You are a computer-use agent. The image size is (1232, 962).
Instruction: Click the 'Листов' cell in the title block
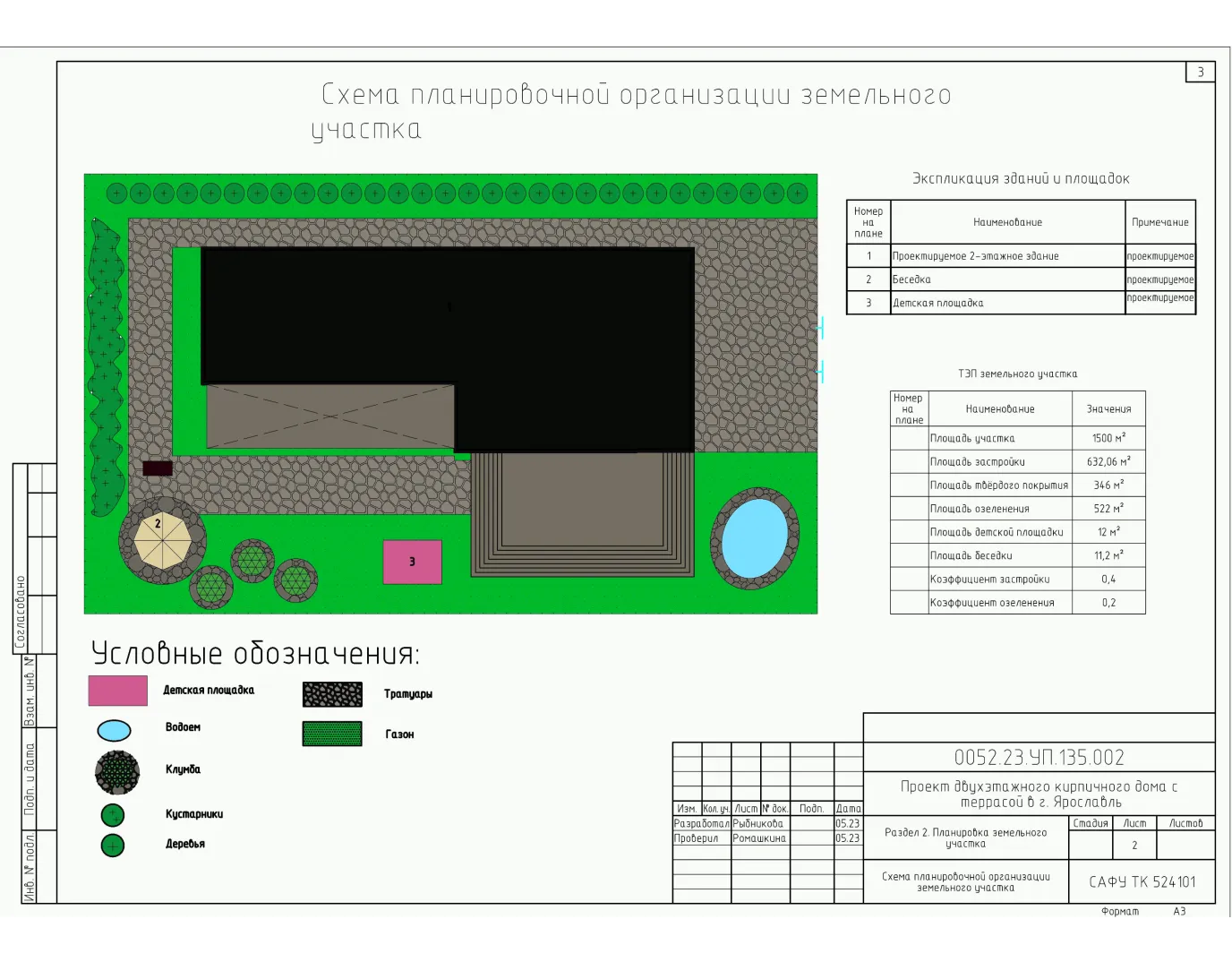[1186, 823]
